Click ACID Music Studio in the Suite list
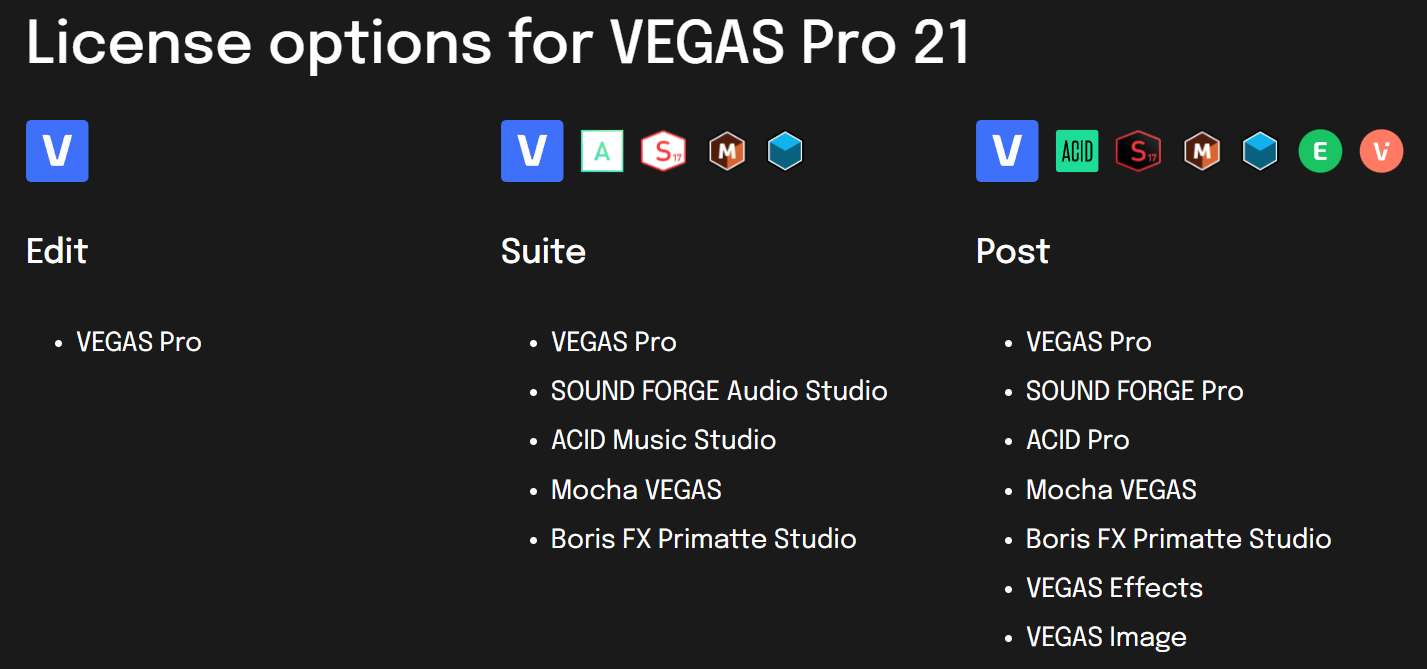1427x669 pixels. tap(663, 440)
